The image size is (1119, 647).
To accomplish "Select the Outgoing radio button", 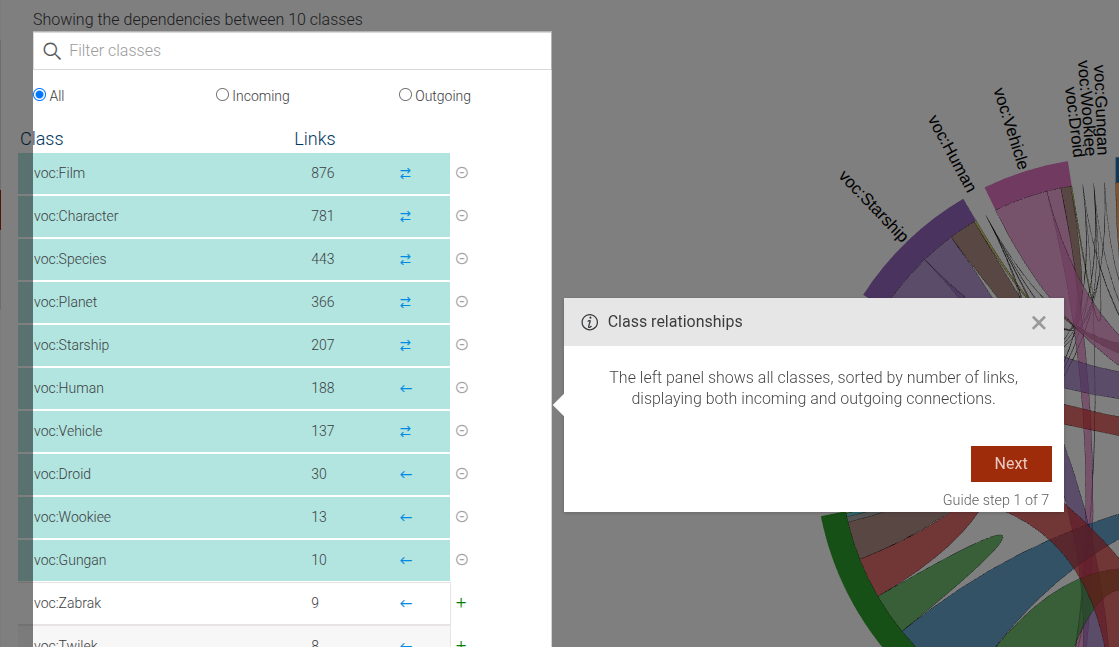I will click(x=405, y=95).
